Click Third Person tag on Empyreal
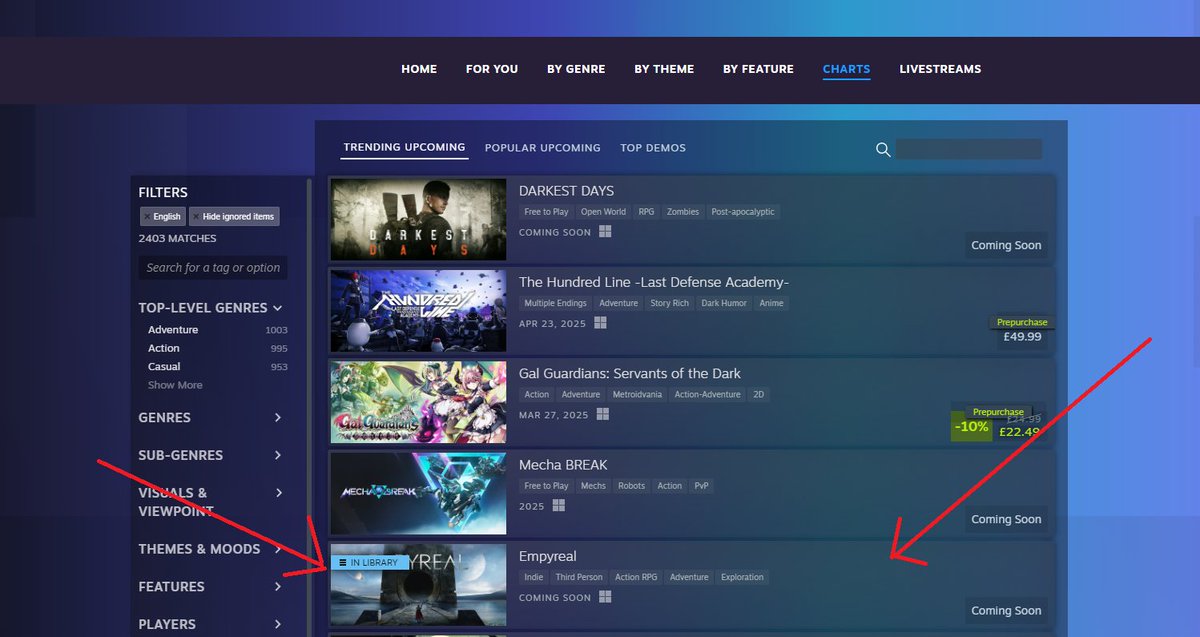The width and height of the screenshot is (1200, 637). (x=579, y=577)
